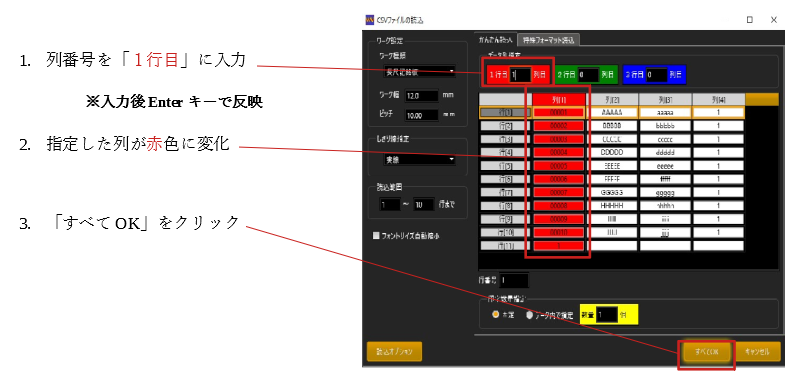Click the ワーク幅 field showing 12.0
This screenshot has height=384, width=802.
(x=422, y=96)
